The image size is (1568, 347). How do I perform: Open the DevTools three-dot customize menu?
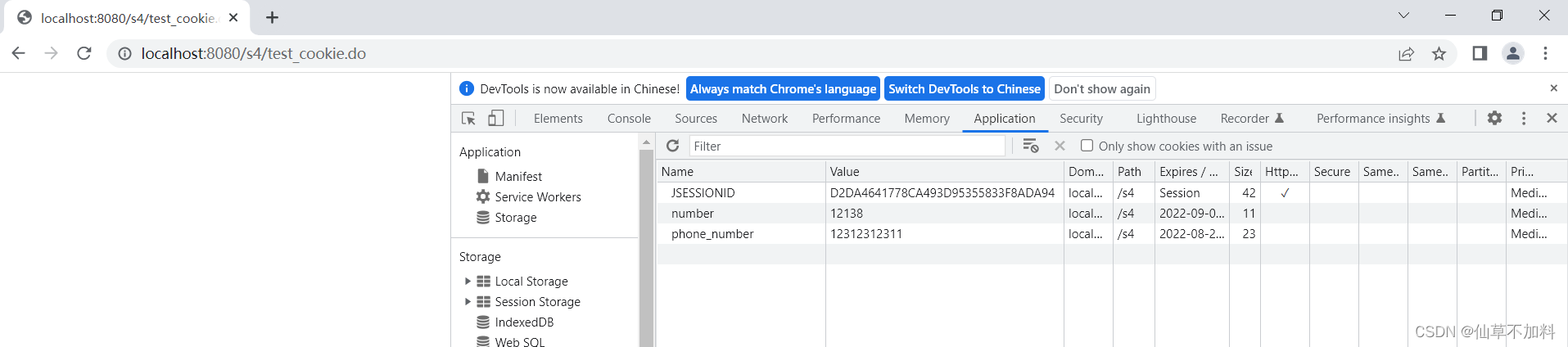(1524, 118)
